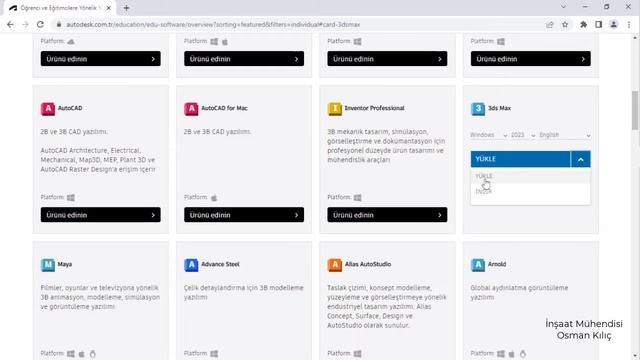
Task: Click the AutoCAD for Mac product title
Action: [224, 108]
